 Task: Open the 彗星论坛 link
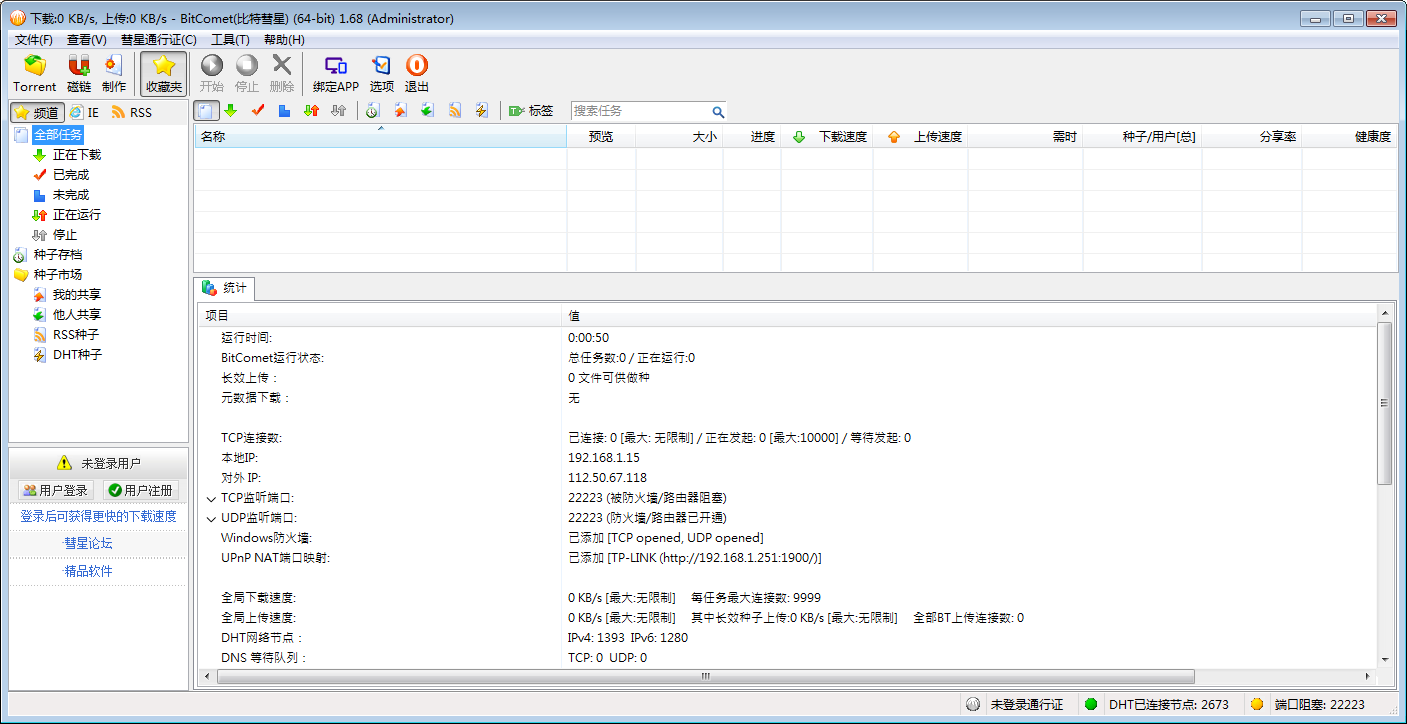click(x=88, y=543)
